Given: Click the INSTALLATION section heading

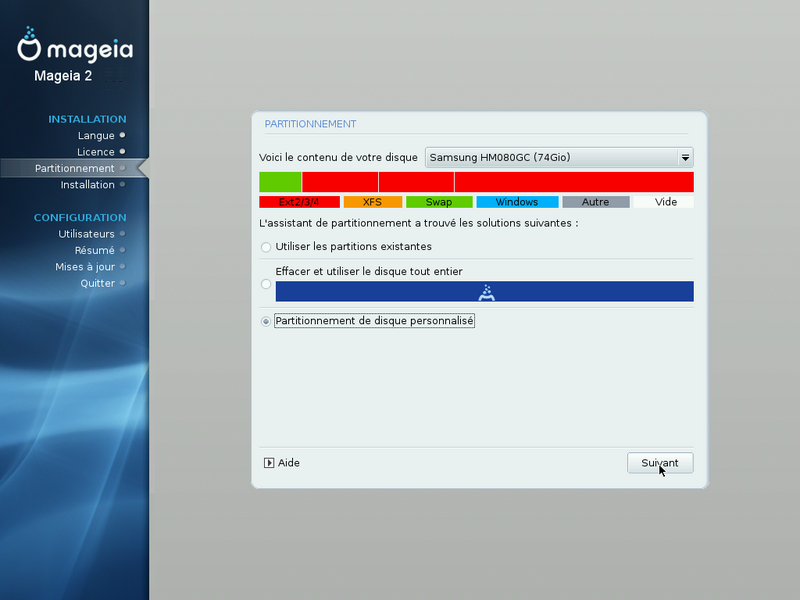Looking at the screenshot, I should 87,119.
